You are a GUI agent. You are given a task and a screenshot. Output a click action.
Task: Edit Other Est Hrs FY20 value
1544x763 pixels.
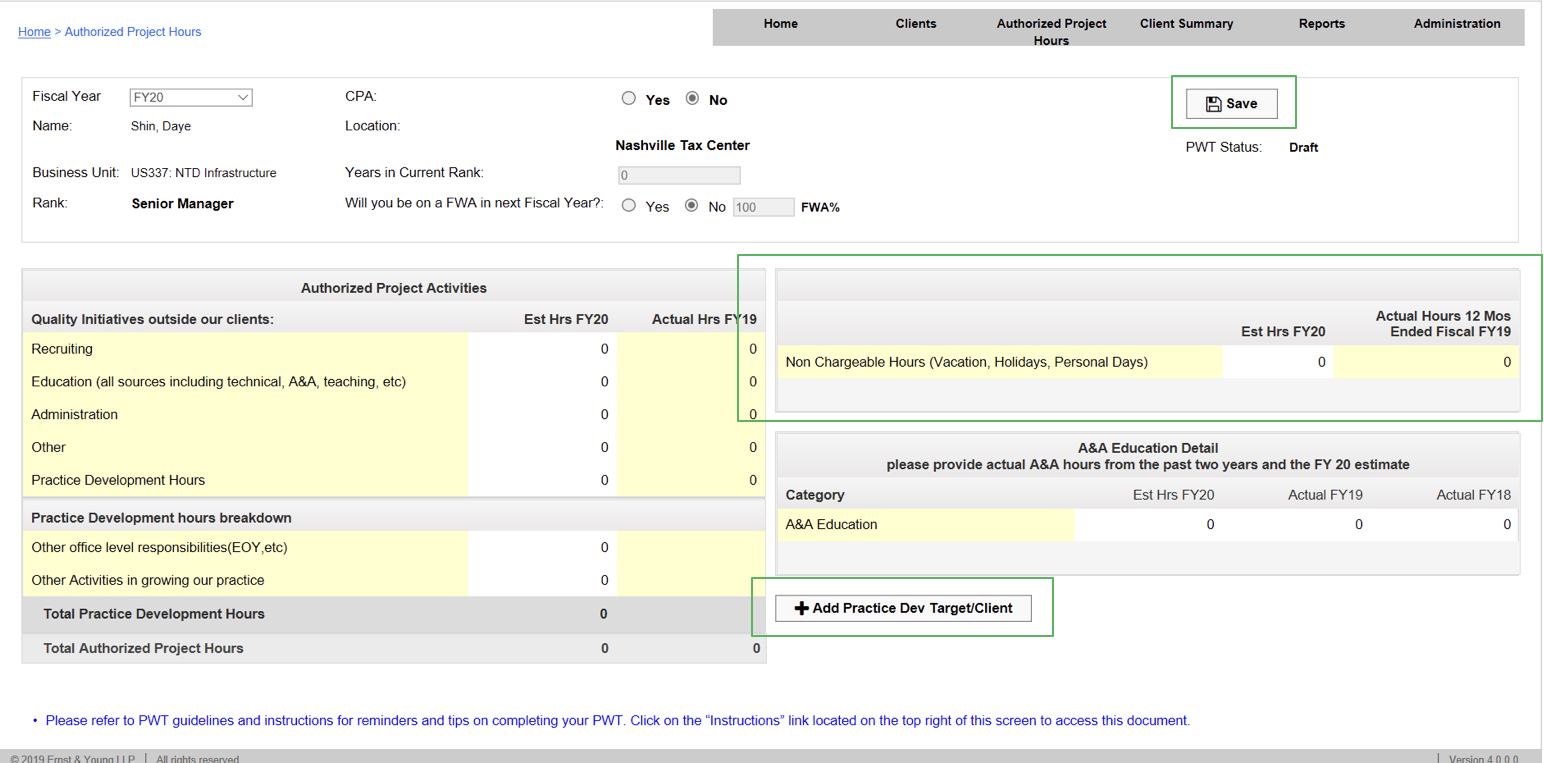[543, 448]
